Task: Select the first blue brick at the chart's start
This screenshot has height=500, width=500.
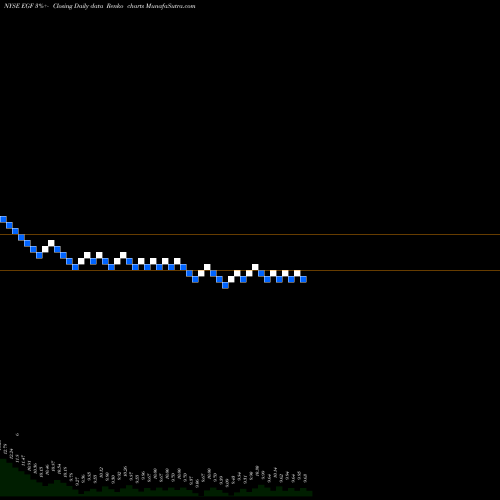Action: pyautogui.click(x=3, y=219)
